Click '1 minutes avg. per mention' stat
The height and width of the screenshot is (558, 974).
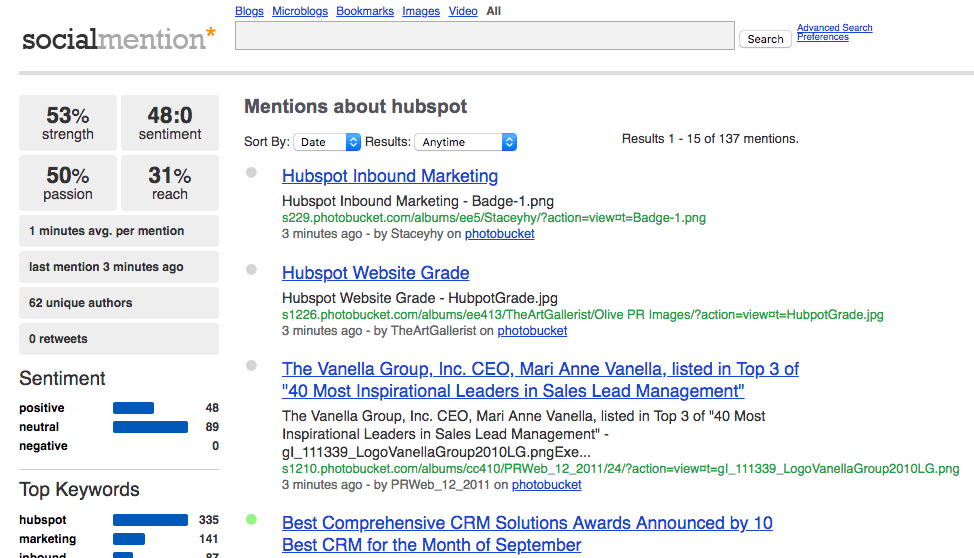coord(119,231)
